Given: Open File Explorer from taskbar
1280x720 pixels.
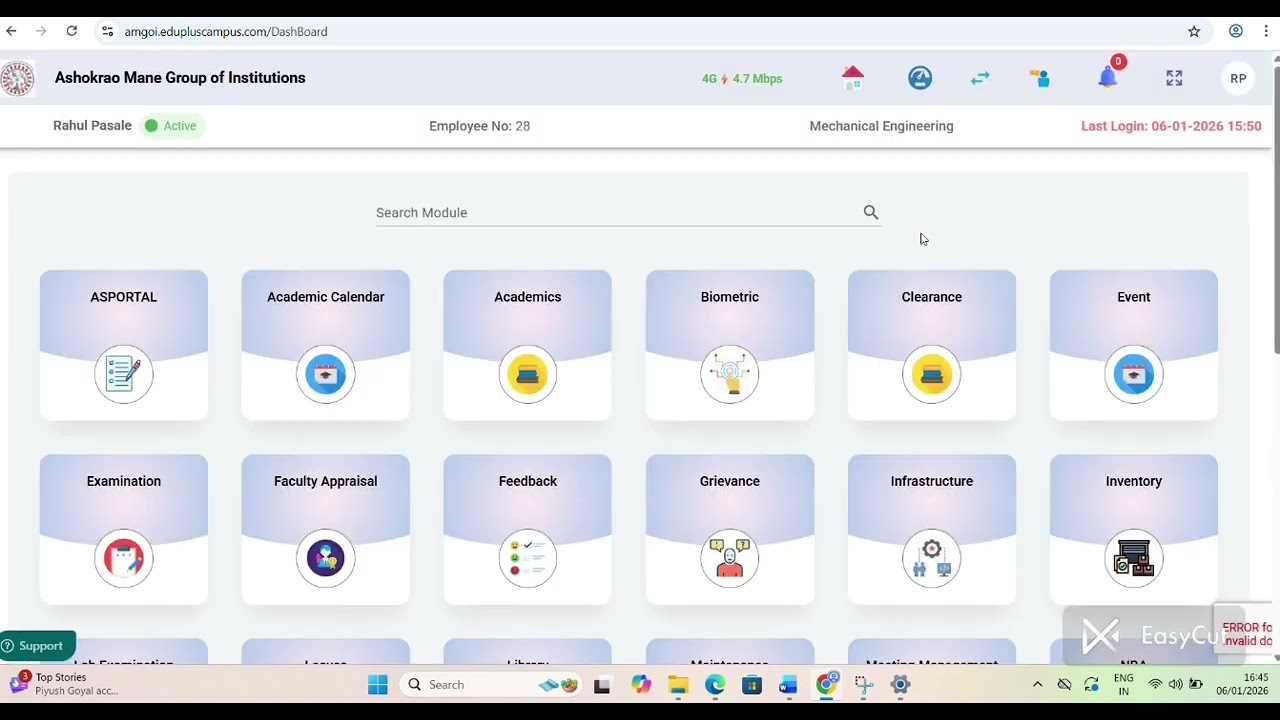Looking at the screenshot, I should tap(678, 685).
